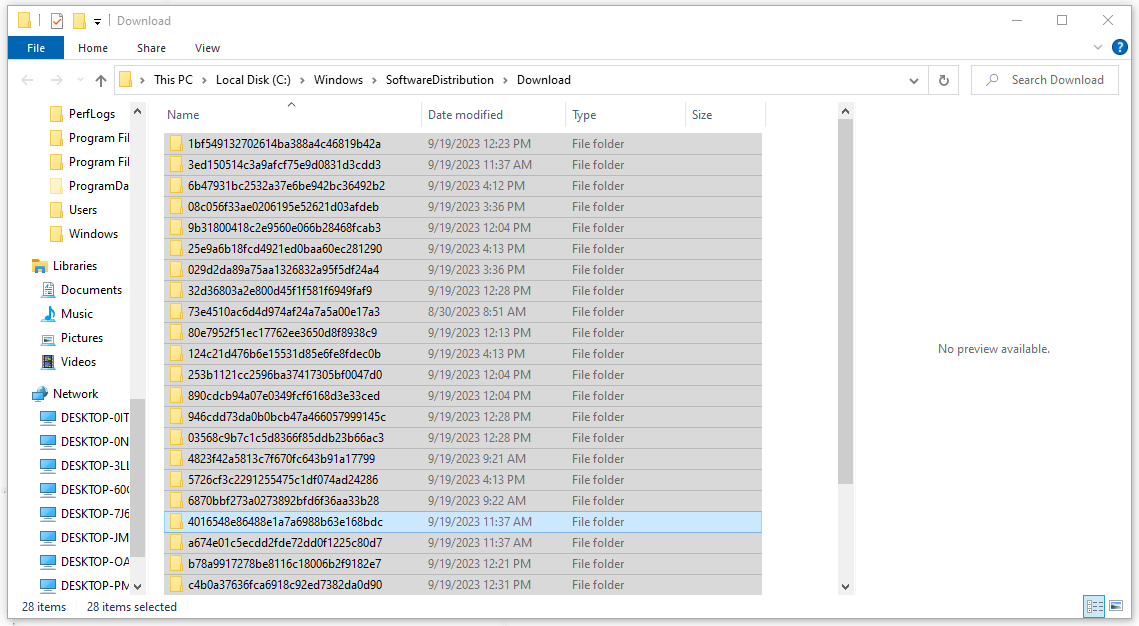
Task: Click the Up arrow navigation icon
Action: click(x=99, y=80)
